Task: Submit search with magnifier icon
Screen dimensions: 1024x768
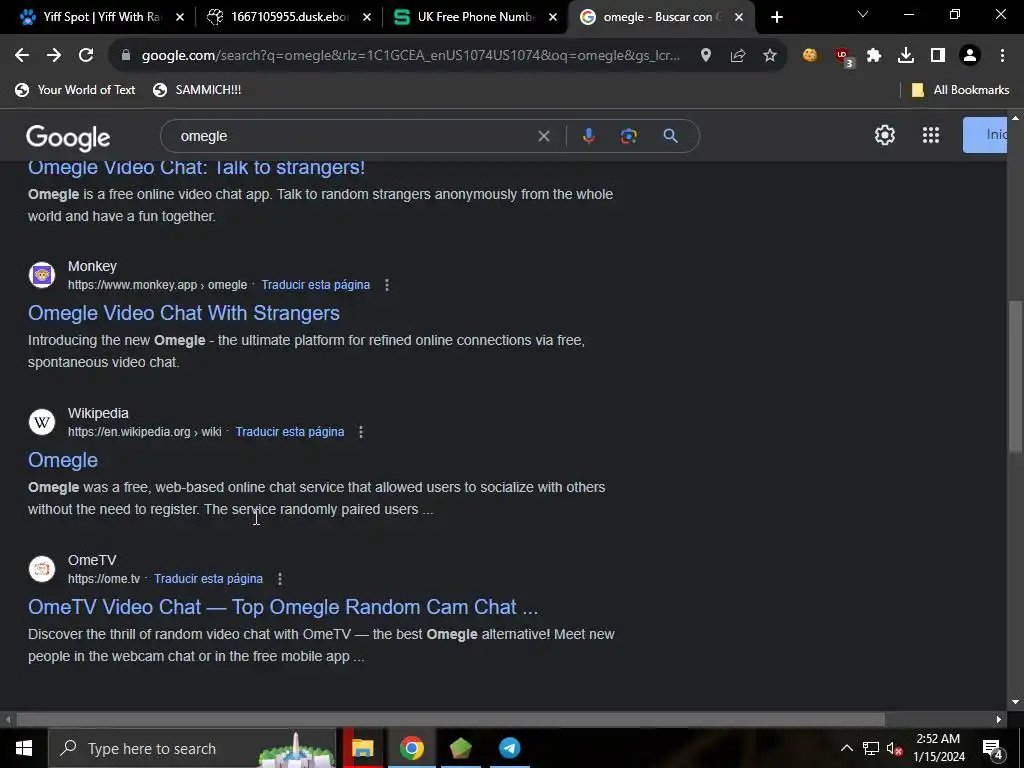Action: (x=670, y=136)
